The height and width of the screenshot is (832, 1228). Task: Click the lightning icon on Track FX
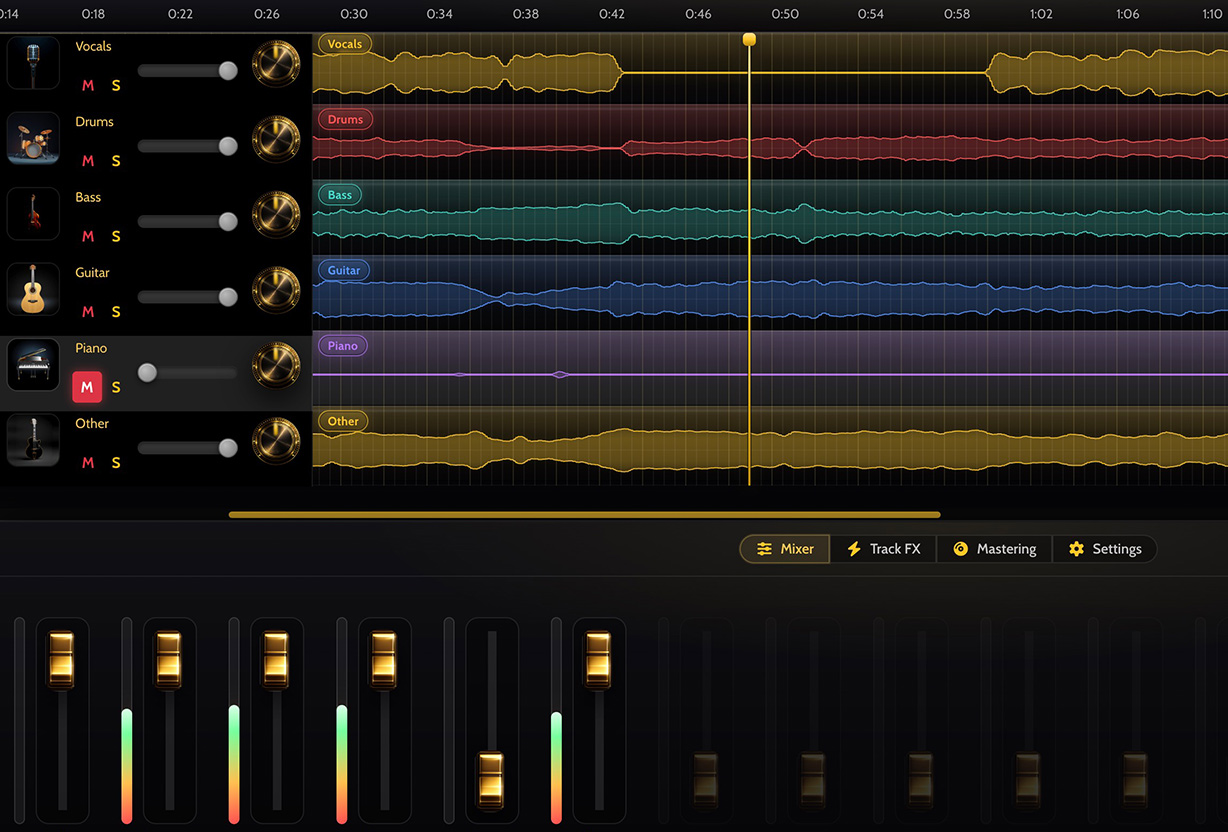click(x=856, y=548)
